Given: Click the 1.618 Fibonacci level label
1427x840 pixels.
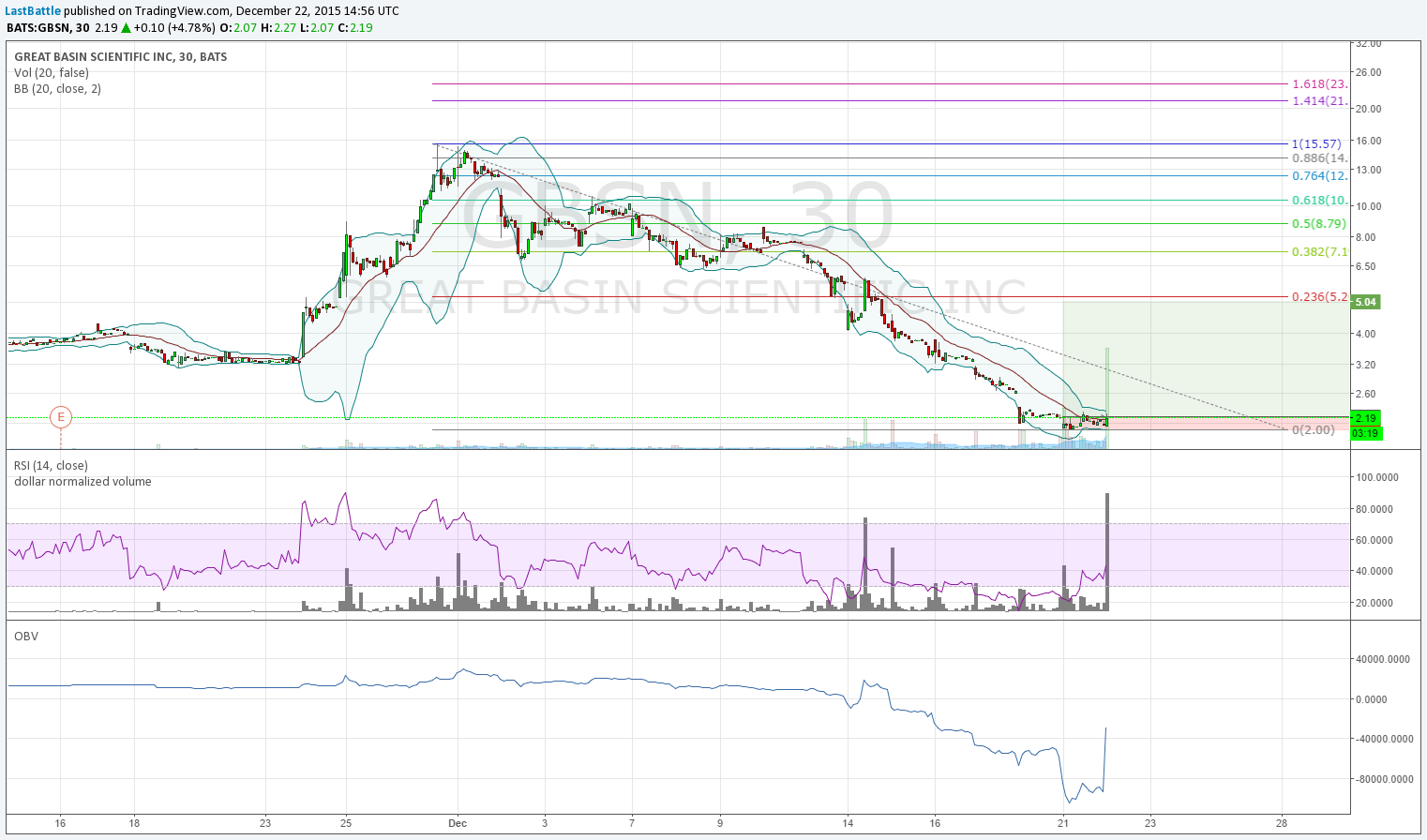Looking at the screenshot, I should pyautogui.click(x=1320, y=84).
